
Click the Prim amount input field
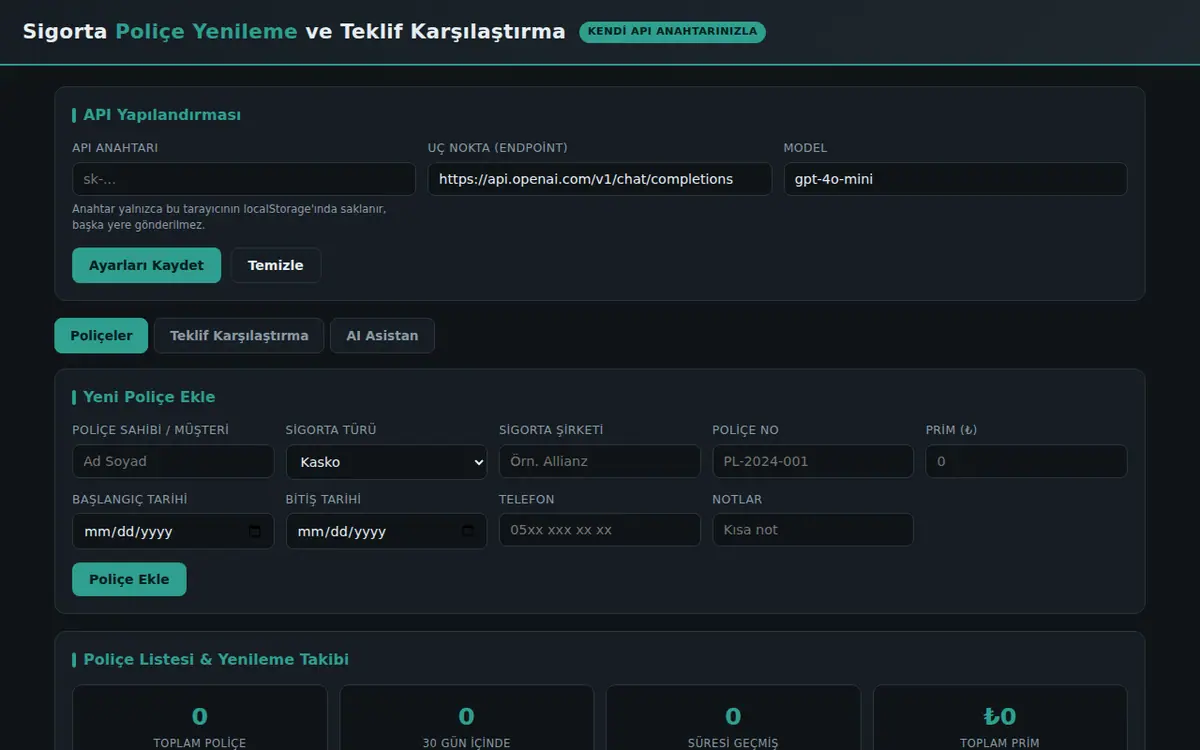pyautogui.click(x=1026, y=462)
